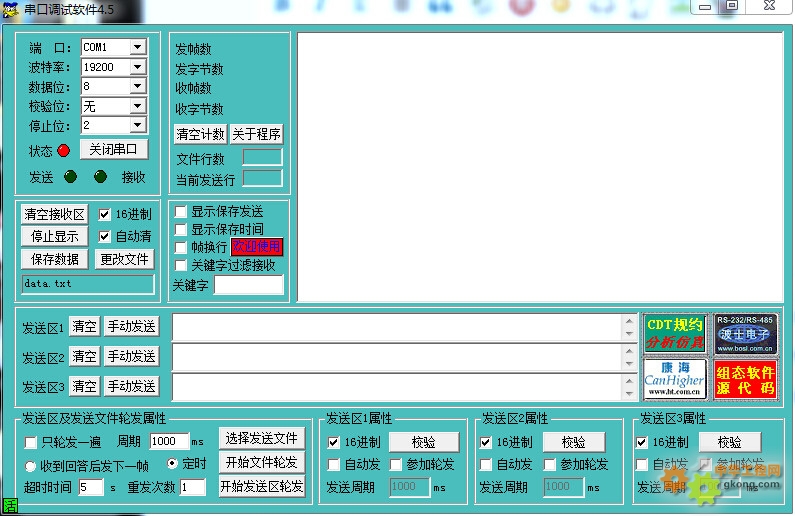This screenshot has height=516, width=795.
Task: Toggle 16进制 in 发送区2属性
Action: point(486,442)
